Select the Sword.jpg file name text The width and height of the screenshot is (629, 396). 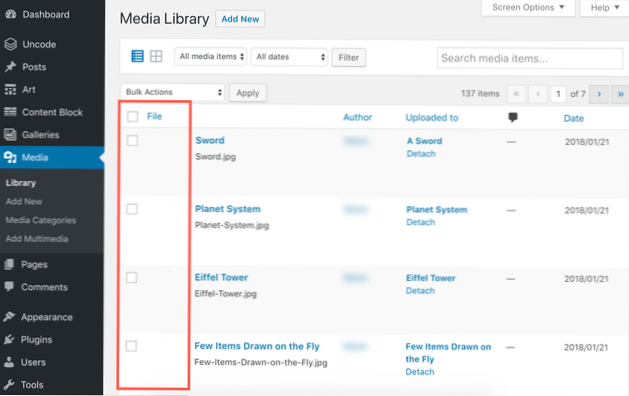[215, 156]
